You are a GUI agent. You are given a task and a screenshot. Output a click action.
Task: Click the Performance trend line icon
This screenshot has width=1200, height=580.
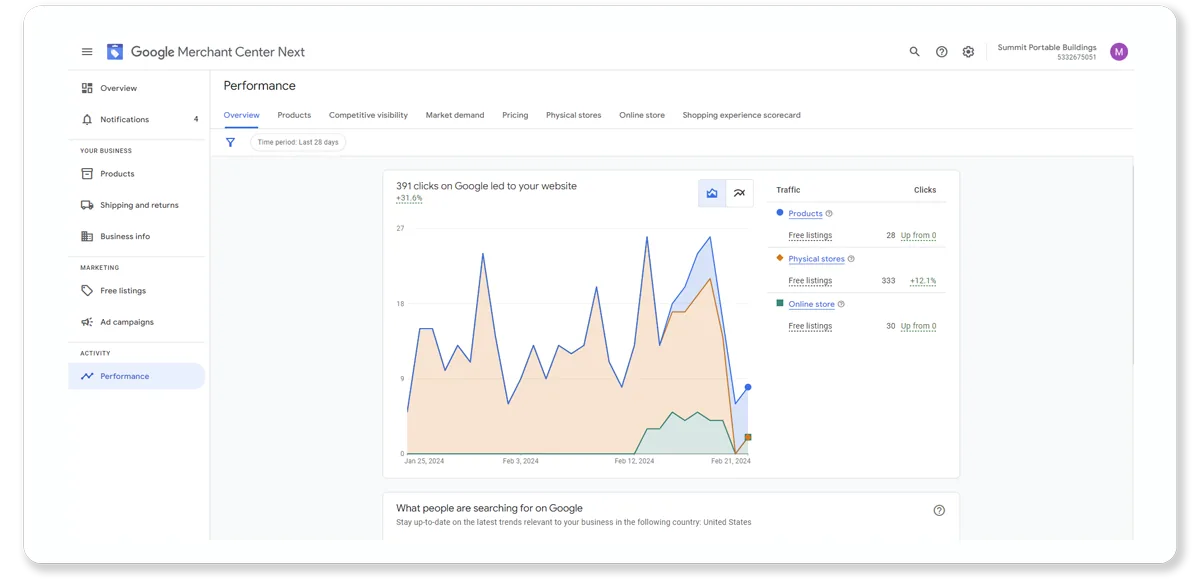click(x=87, y=376)
